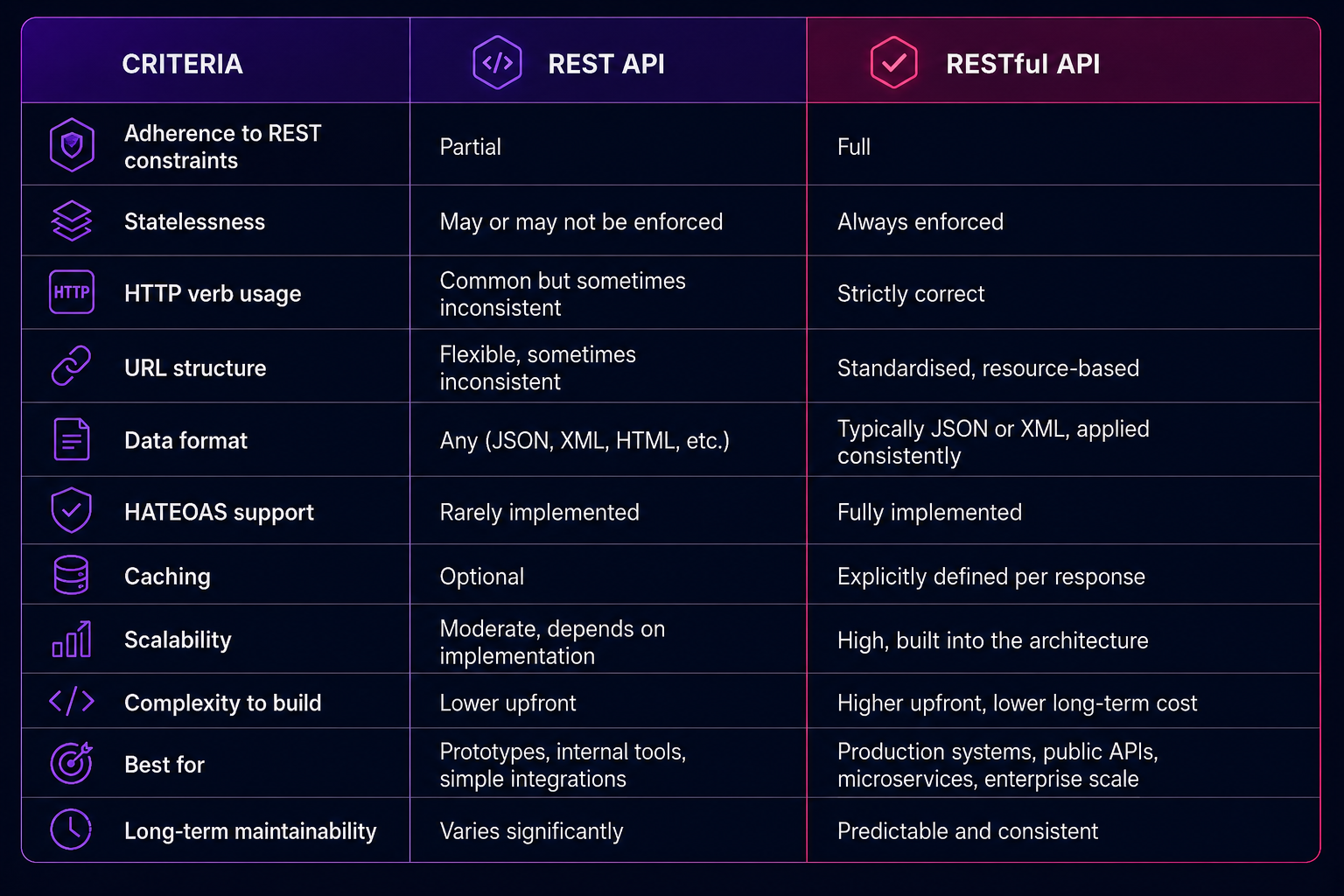Viewport: 1344px width, 896px height.
Task: Click the clock icon for Long-term maintainability
Action: [x=72, y=829]
